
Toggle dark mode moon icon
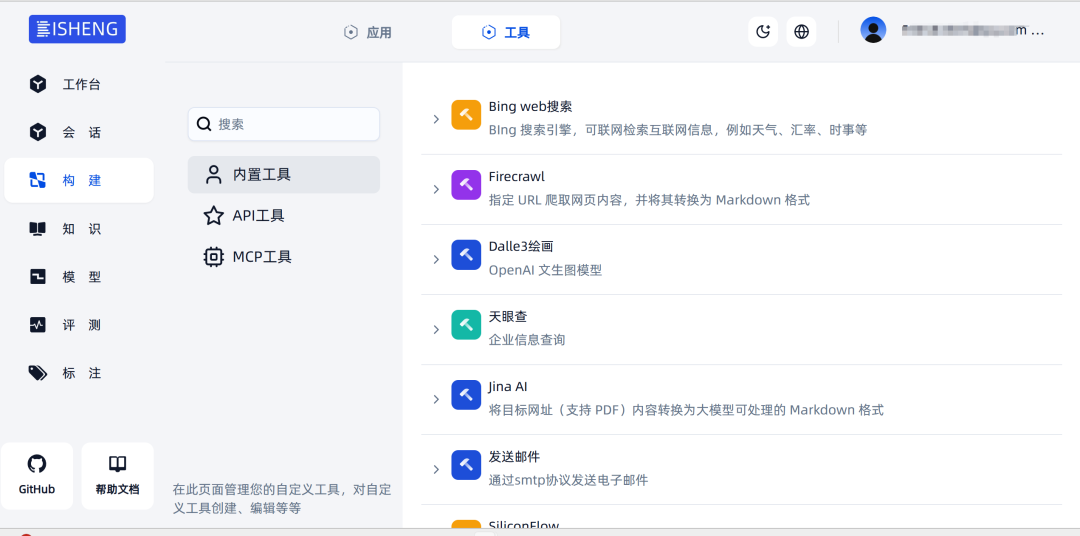coord(763,32)
